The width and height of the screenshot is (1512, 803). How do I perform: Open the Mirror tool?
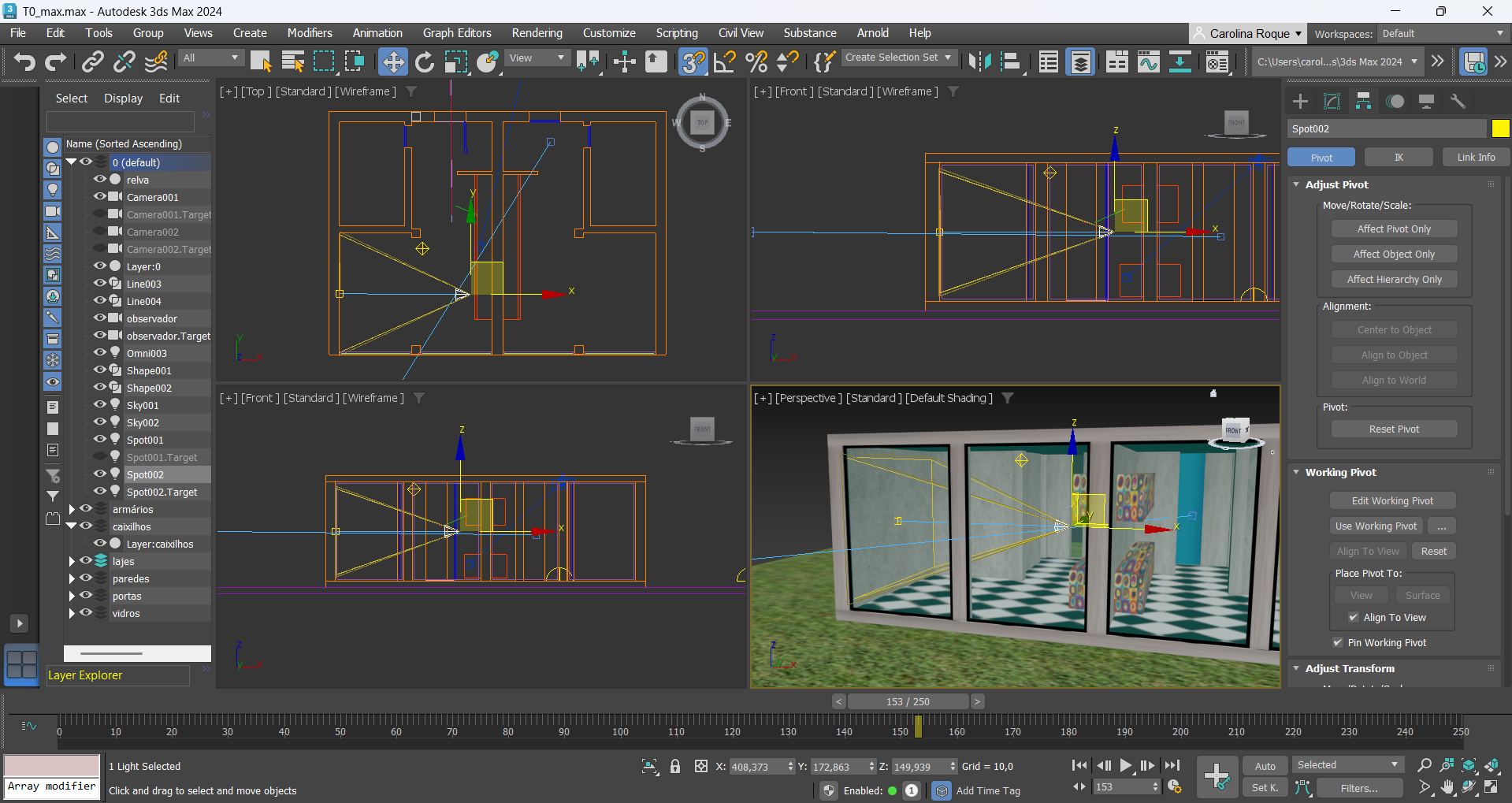tap(979, 61)
